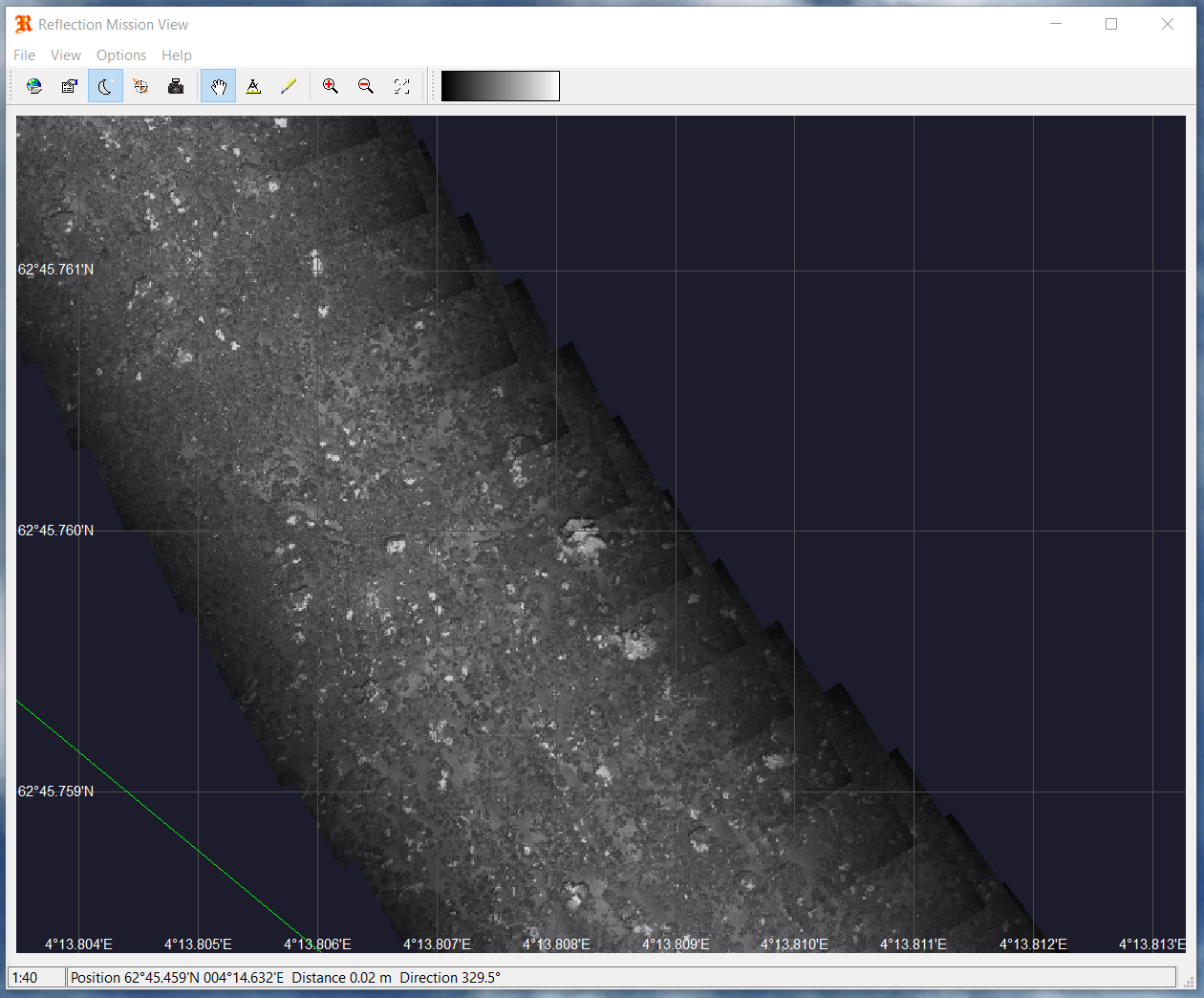
Task: Fit the sonar mosaic to window
Action: 401,85
